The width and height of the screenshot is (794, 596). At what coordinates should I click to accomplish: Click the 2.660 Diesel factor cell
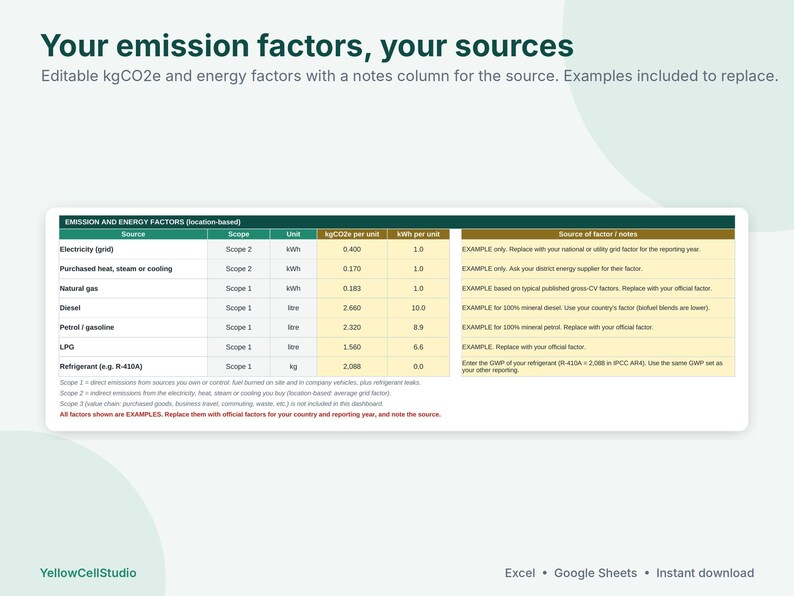pyautogui.click(x=352, y=308)
